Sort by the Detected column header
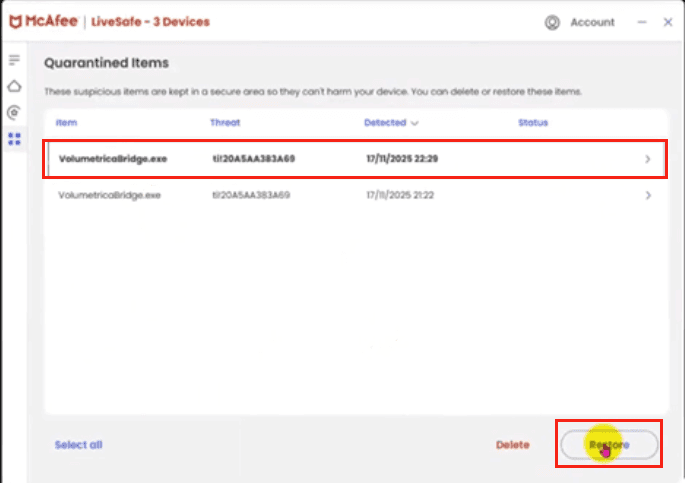 pos(385,123)
